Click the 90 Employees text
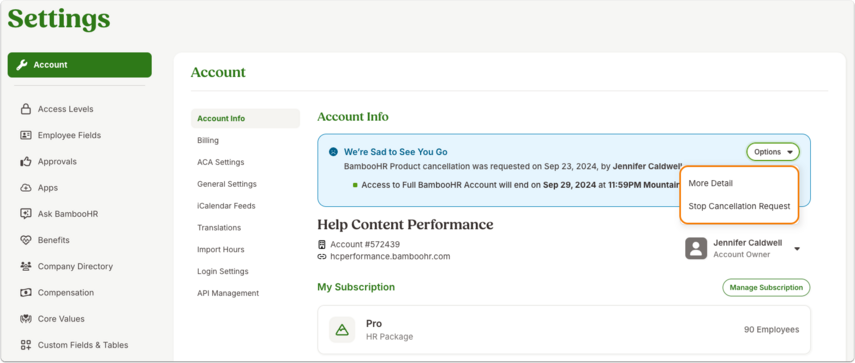This screenshot has height=363, width=855. pos(772,330)
